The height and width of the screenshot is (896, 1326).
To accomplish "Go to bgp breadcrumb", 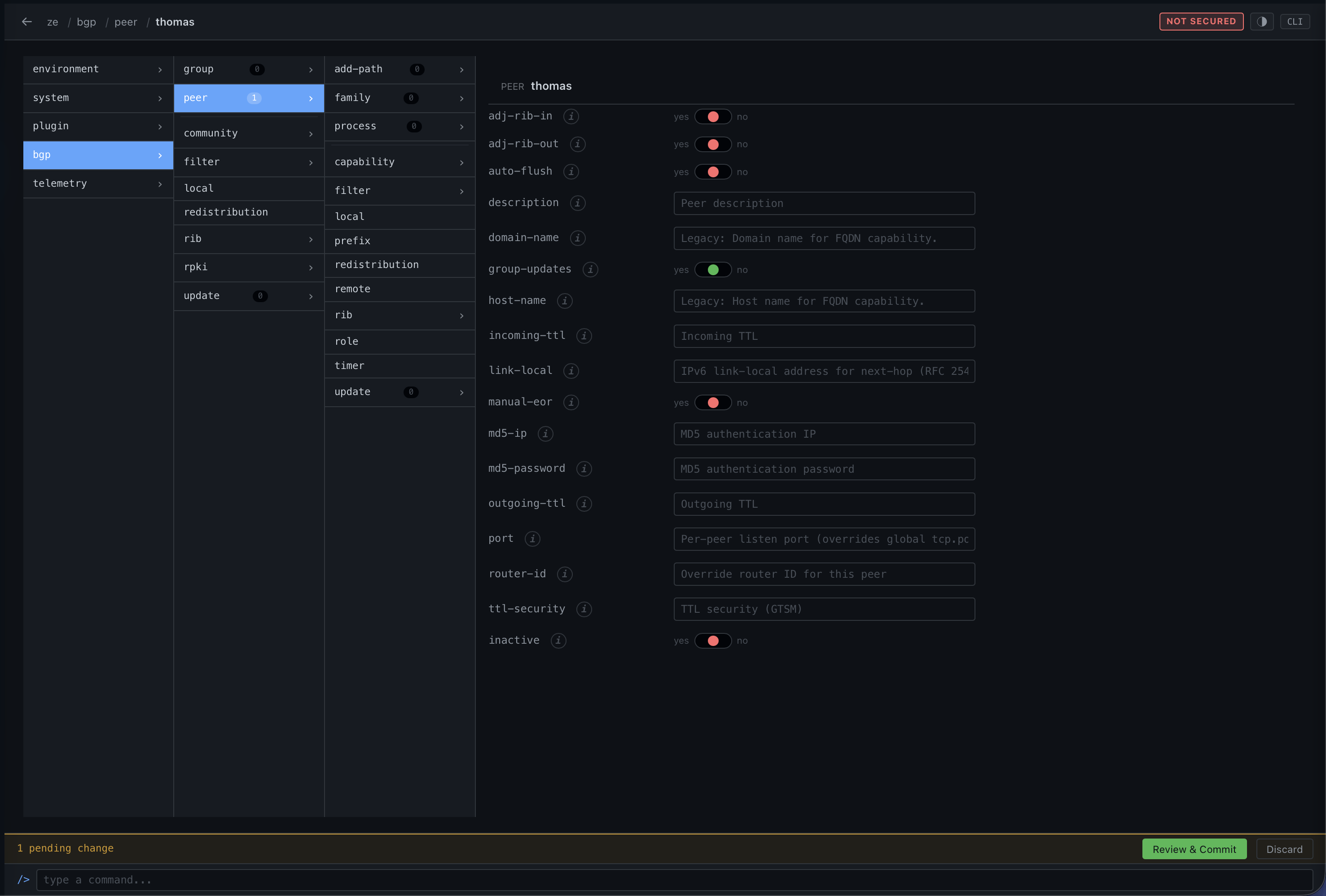I will point(86,22).
